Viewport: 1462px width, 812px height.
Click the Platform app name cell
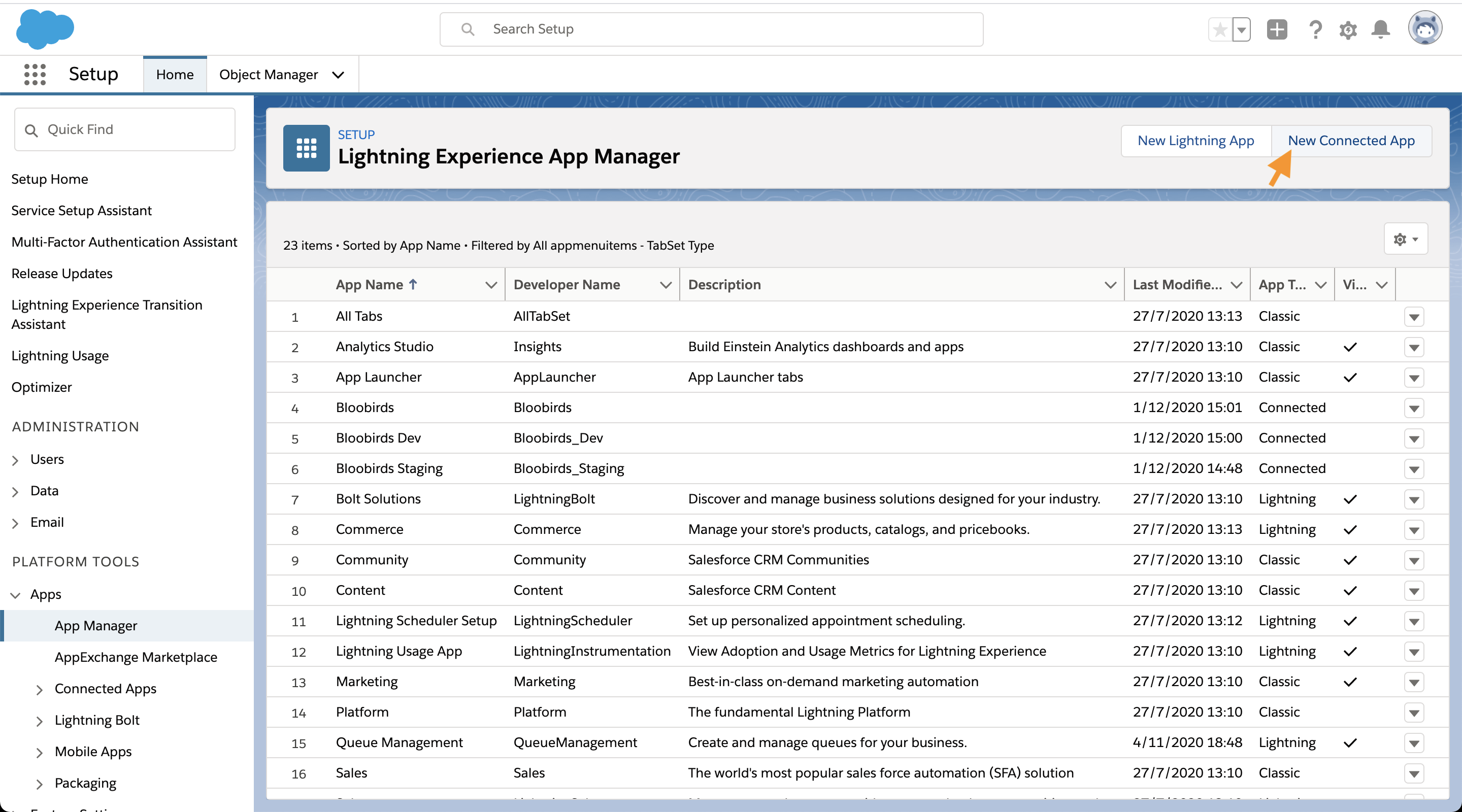[362, 712]
